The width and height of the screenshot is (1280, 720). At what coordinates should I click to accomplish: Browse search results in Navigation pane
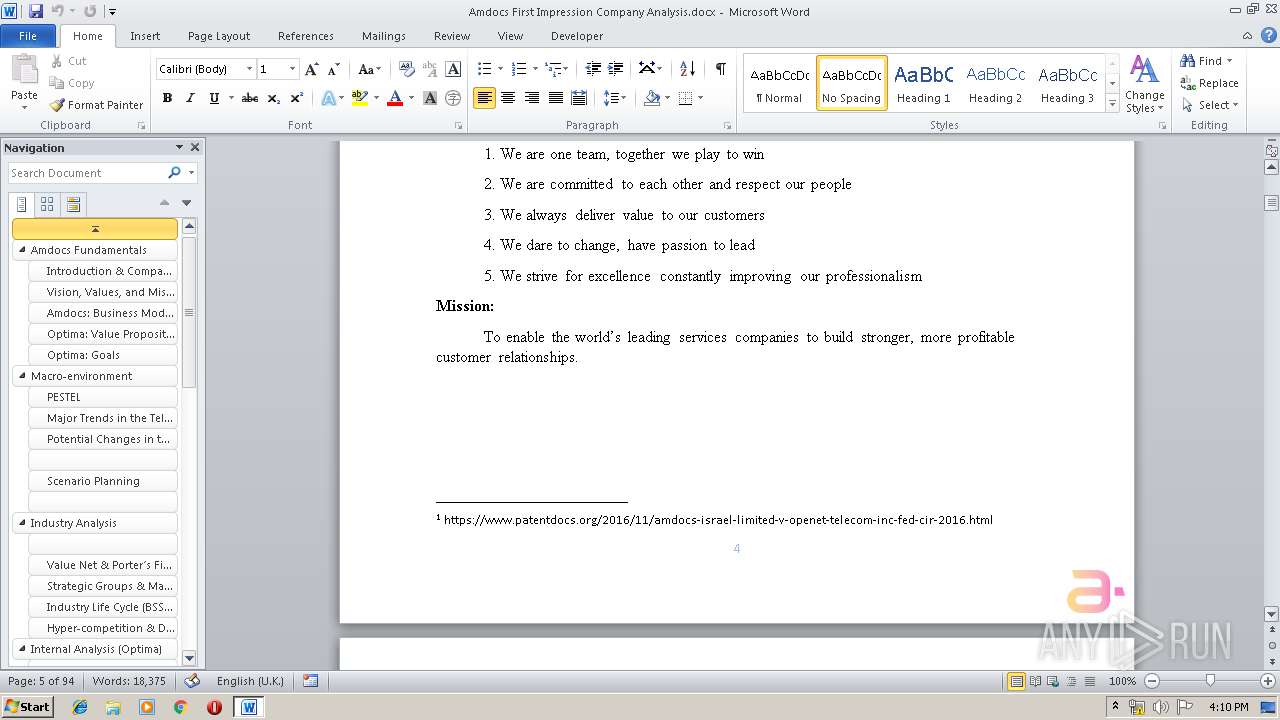[x=73, y=204]
